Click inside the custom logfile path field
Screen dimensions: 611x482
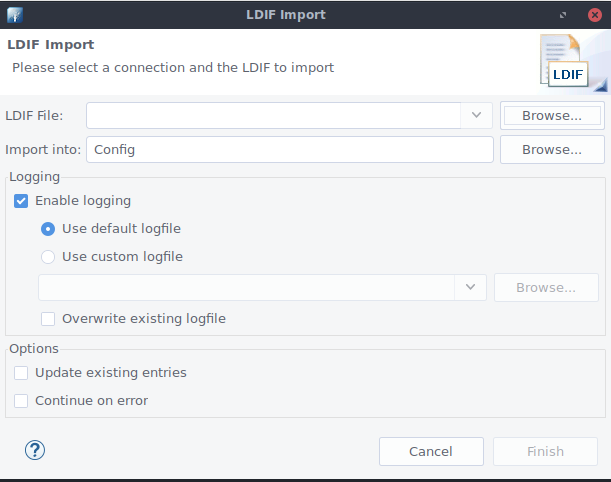tap(246, 287)
